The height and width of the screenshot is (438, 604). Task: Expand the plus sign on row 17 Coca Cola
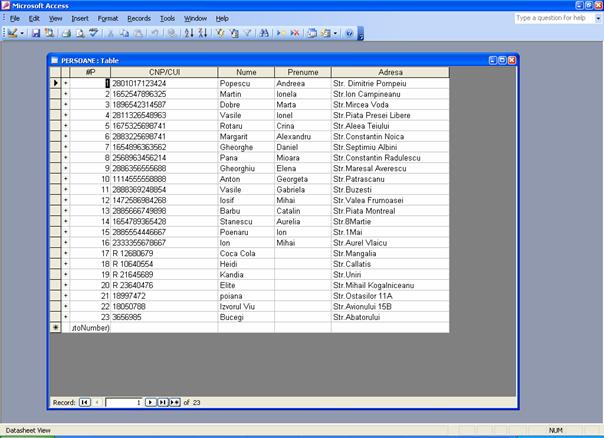click(67, 253)
